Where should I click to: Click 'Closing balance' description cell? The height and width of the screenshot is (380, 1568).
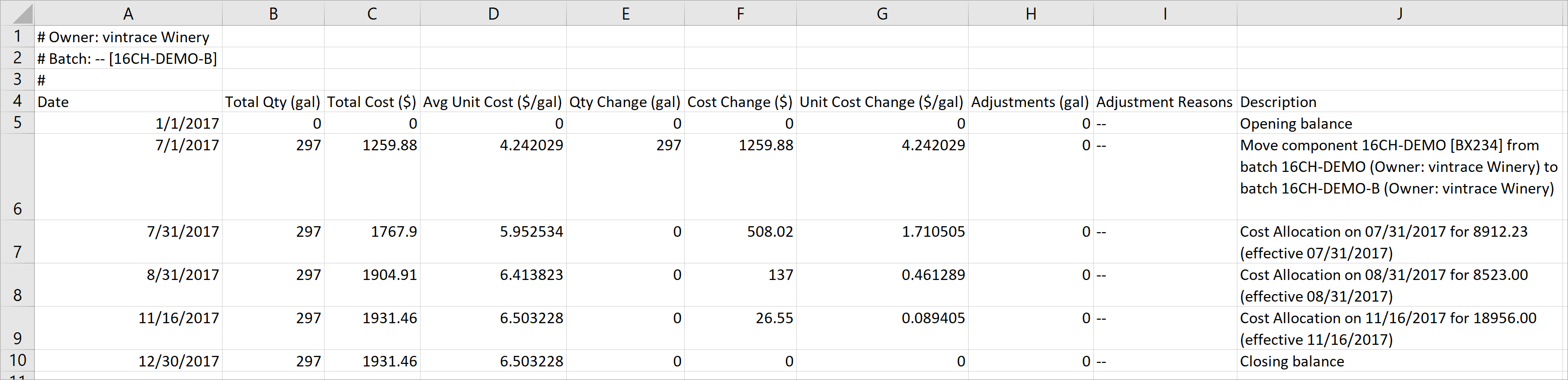1400,360
